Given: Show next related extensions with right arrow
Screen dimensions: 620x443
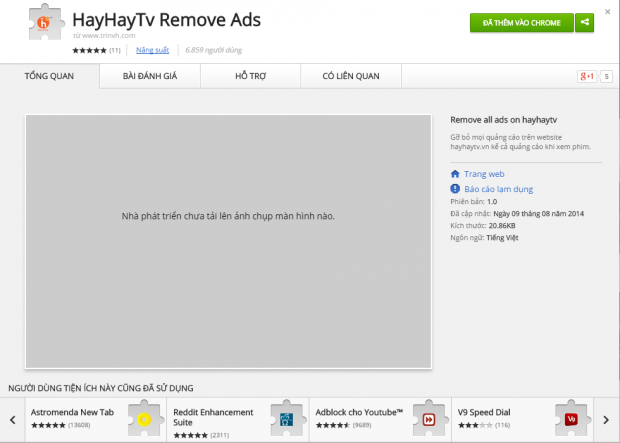Looking at the screenshot, I should tap(606, 420).
